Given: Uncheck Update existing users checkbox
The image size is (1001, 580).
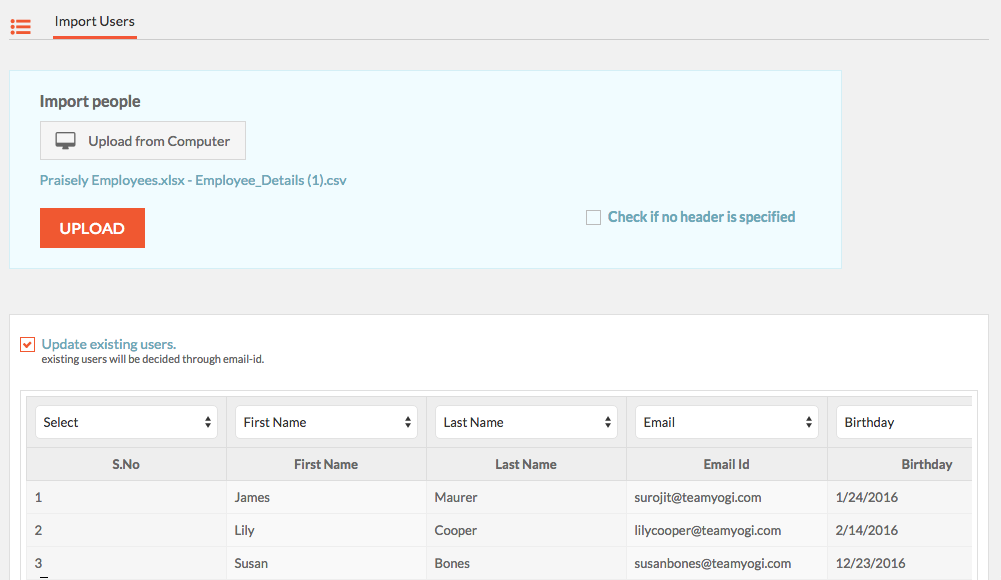Looking at the screenshot, I should tap(27, 345).
